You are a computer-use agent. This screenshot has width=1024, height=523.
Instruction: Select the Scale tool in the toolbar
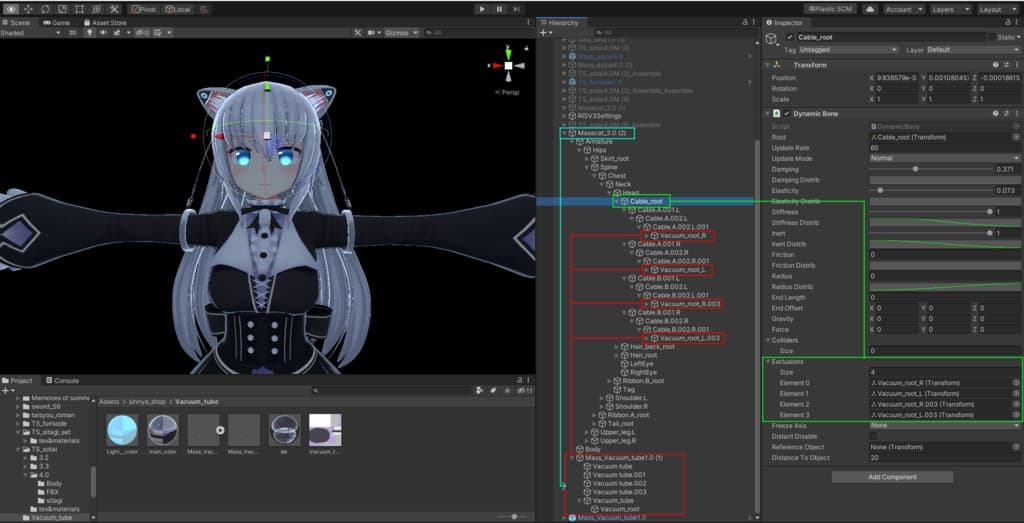click(x=64, y=8)
